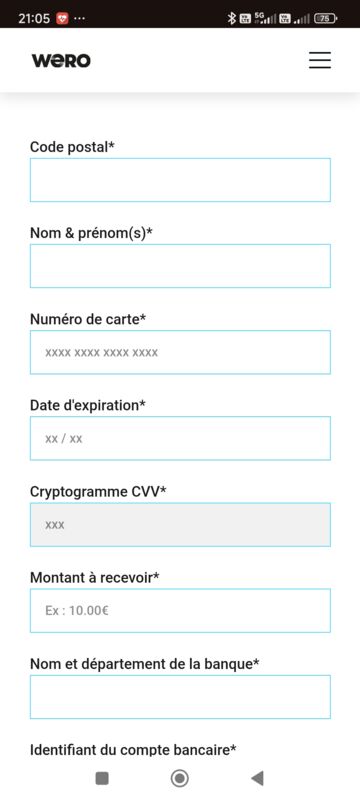Focus the Code postal input field

tap(180, 180)
